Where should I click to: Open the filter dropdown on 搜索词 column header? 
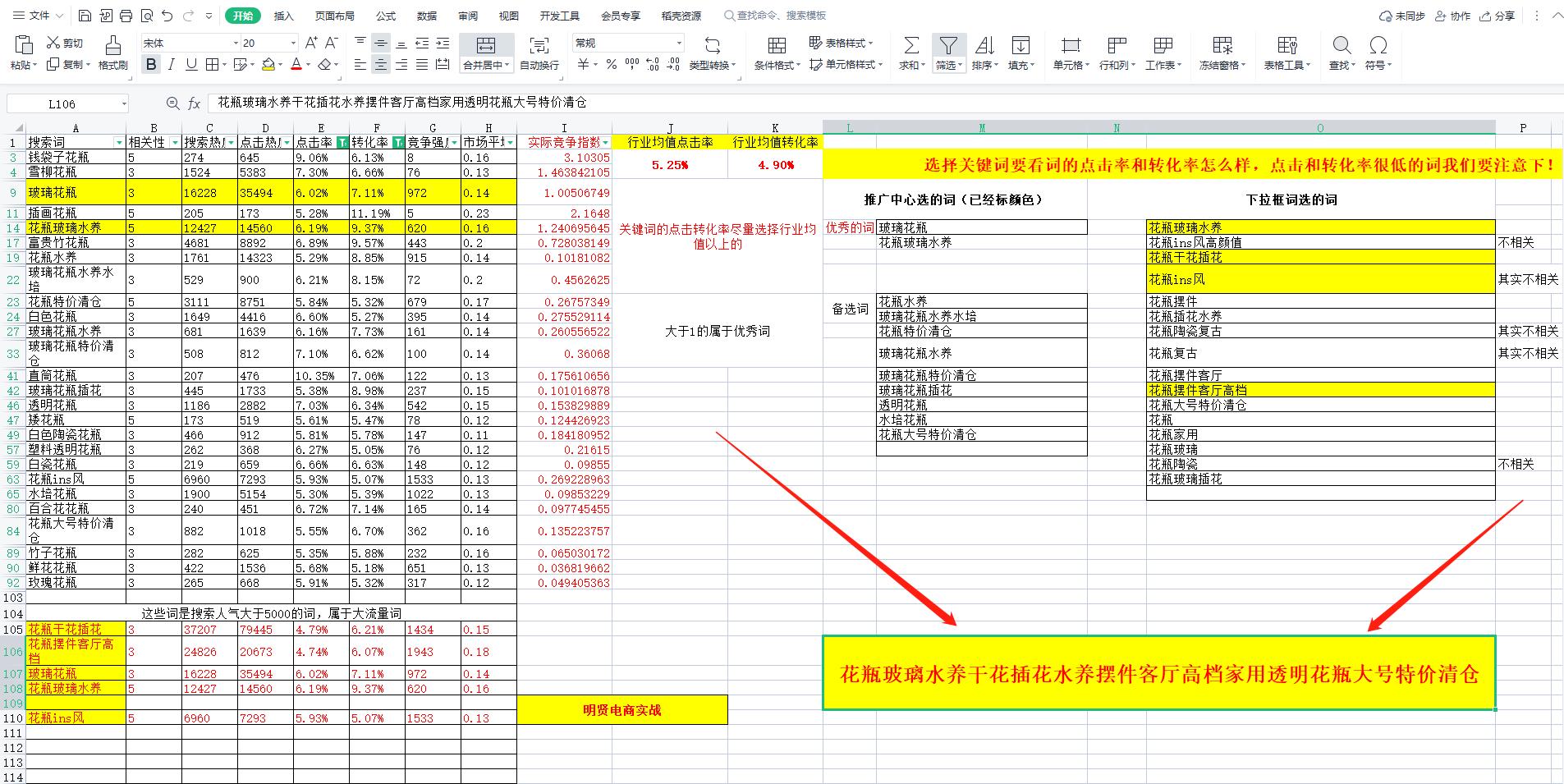(120, 143)
